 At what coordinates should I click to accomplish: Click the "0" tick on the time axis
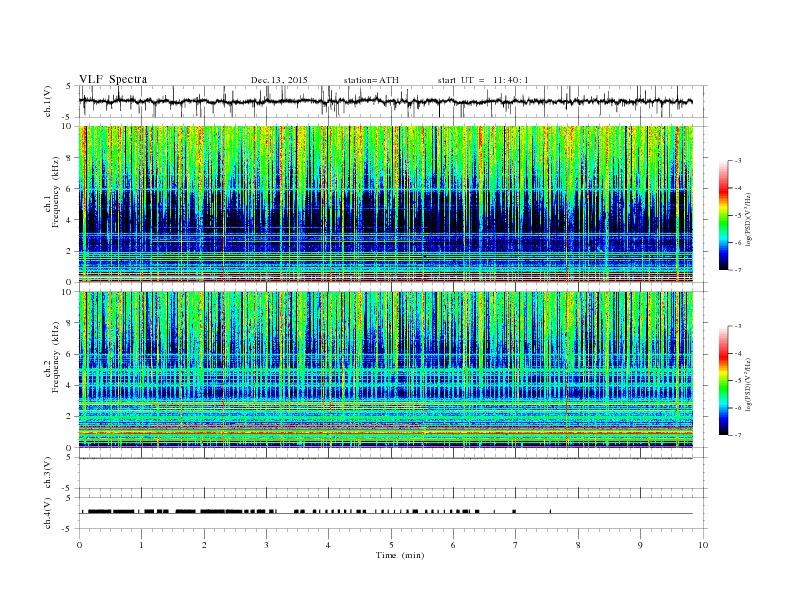click(79, 545)
